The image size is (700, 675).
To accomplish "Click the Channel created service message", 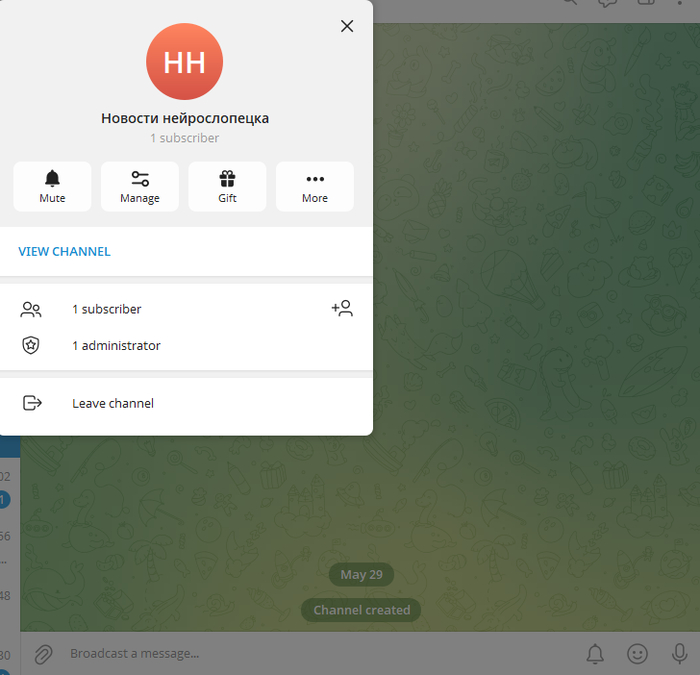I will click(362, 610).
